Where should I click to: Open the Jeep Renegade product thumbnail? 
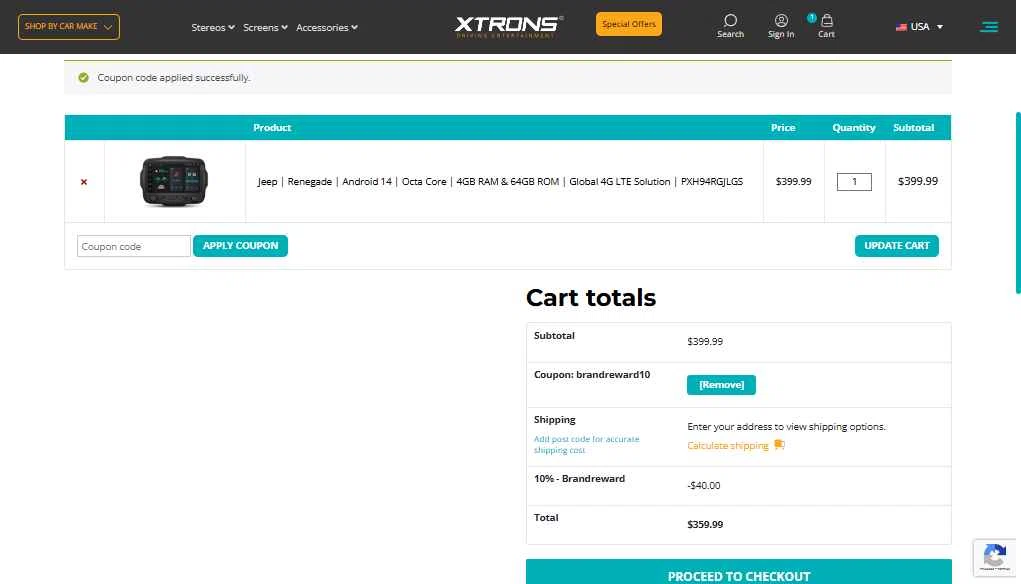[x=174, y=181]
